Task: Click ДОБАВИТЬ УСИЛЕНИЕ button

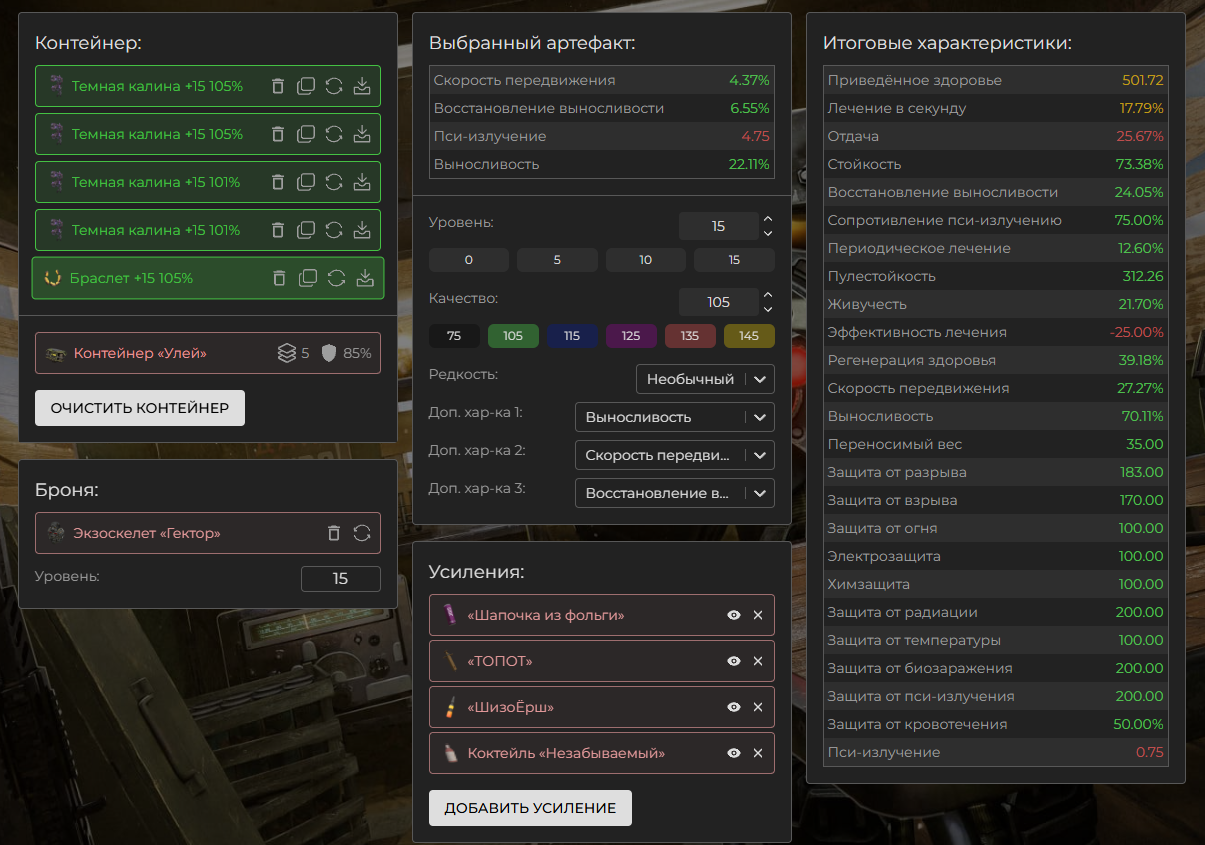Action: tap(530, 808)
